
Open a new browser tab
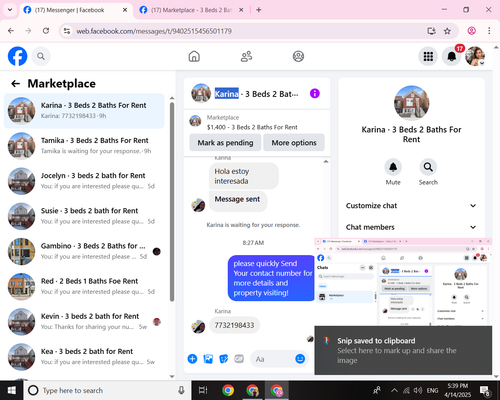pos(259,10)
